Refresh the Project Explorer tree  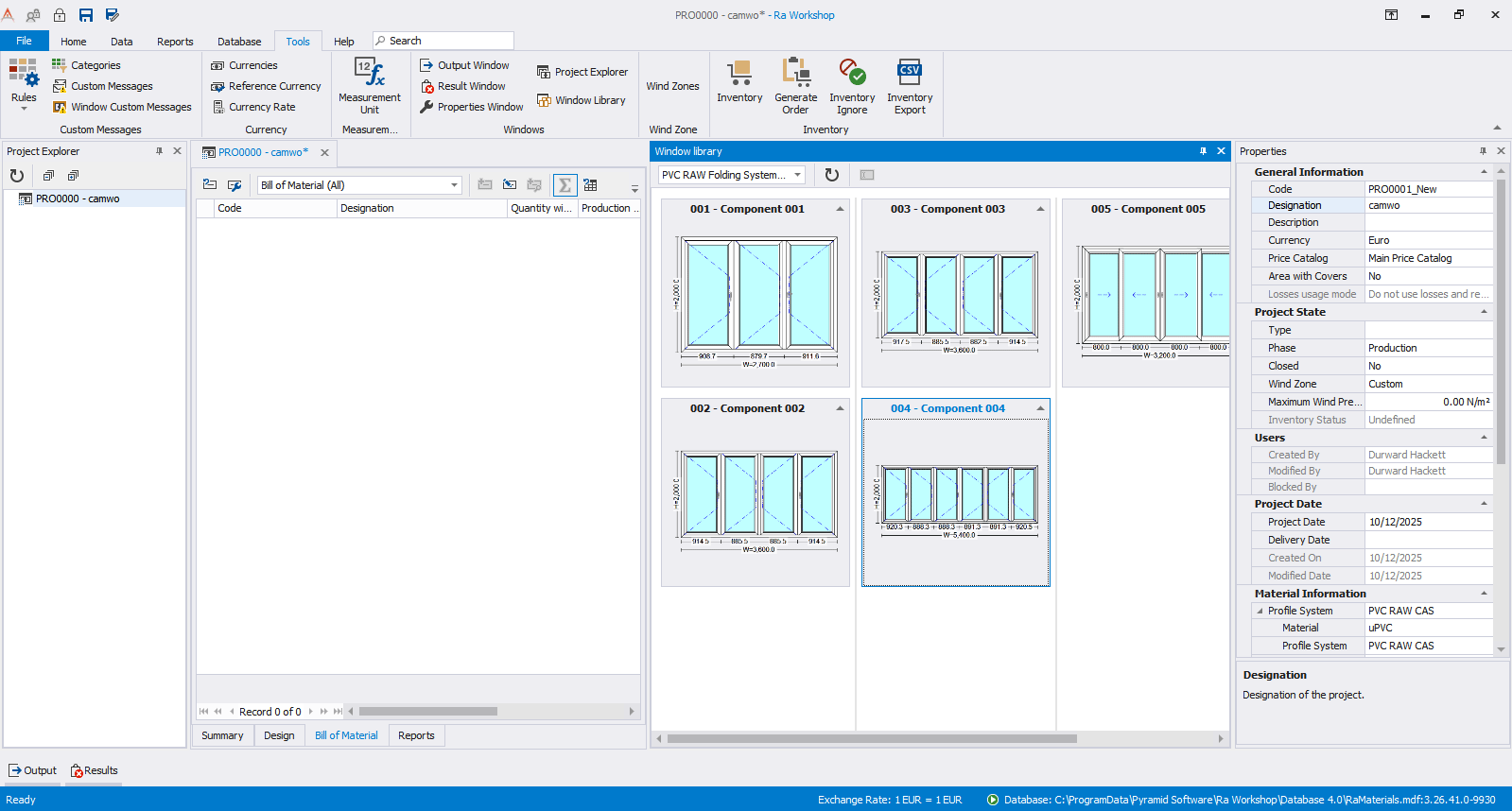[17, 176]
